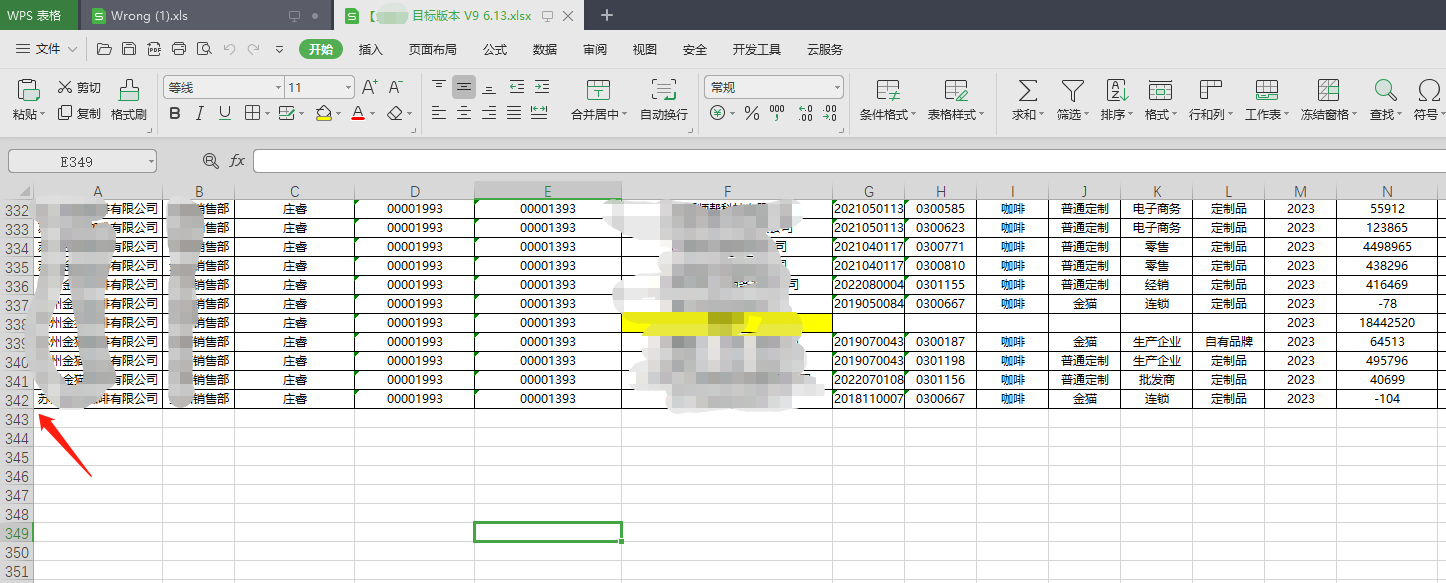Viewport: 1446px width, 583px height.
Task: Switch to 公式 ribbon tab
Action: coord(495,49)
